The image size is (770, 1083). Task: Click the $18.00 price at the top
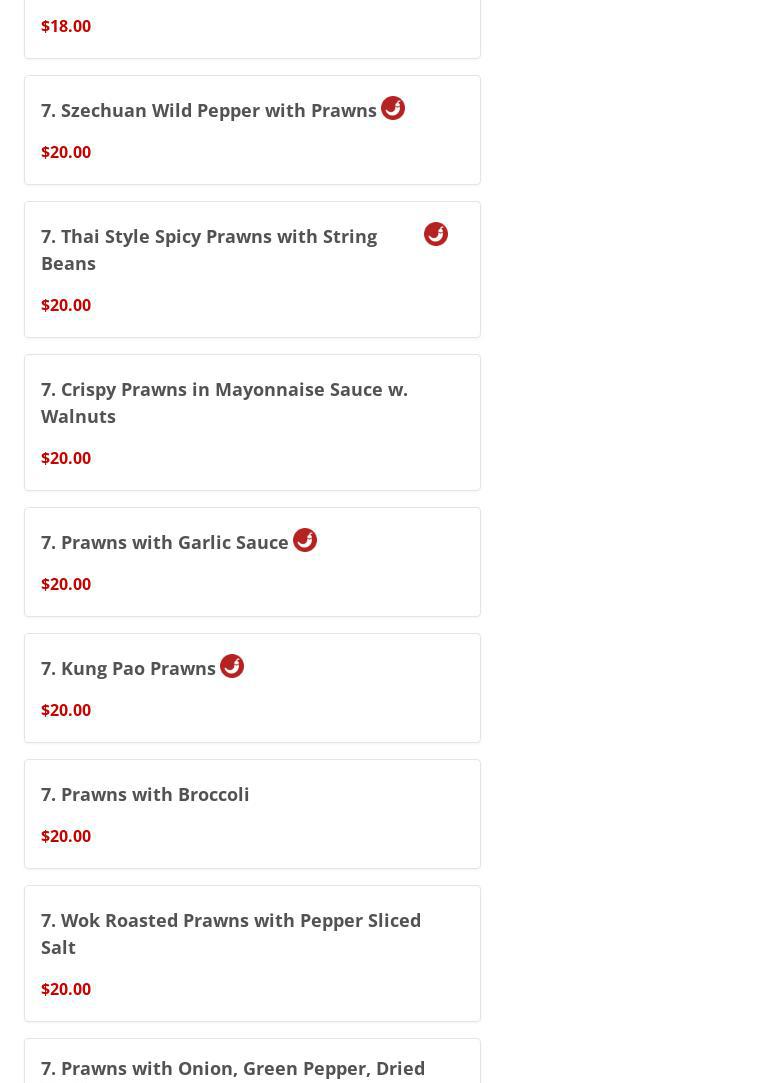click(66, 26)
